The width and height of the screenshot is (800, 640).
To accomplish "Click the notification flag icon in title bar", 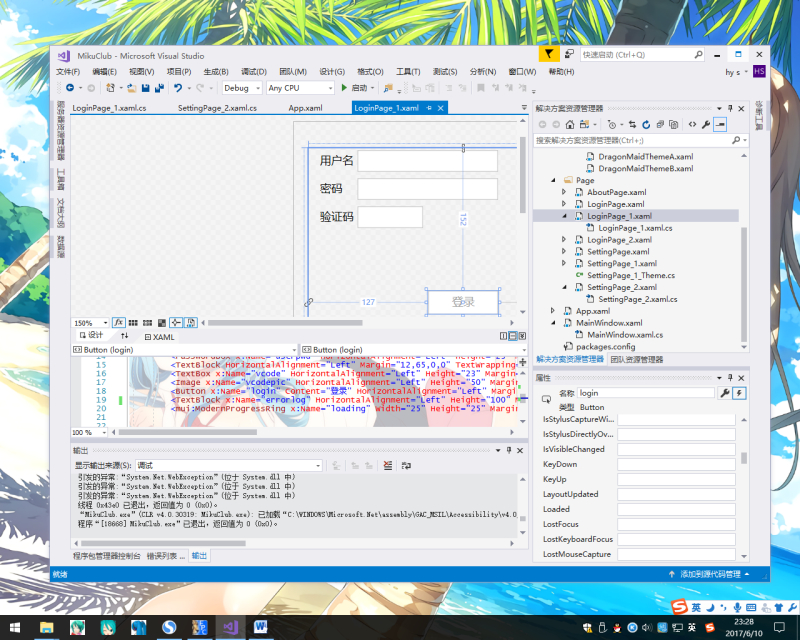I will coord(550,54).
